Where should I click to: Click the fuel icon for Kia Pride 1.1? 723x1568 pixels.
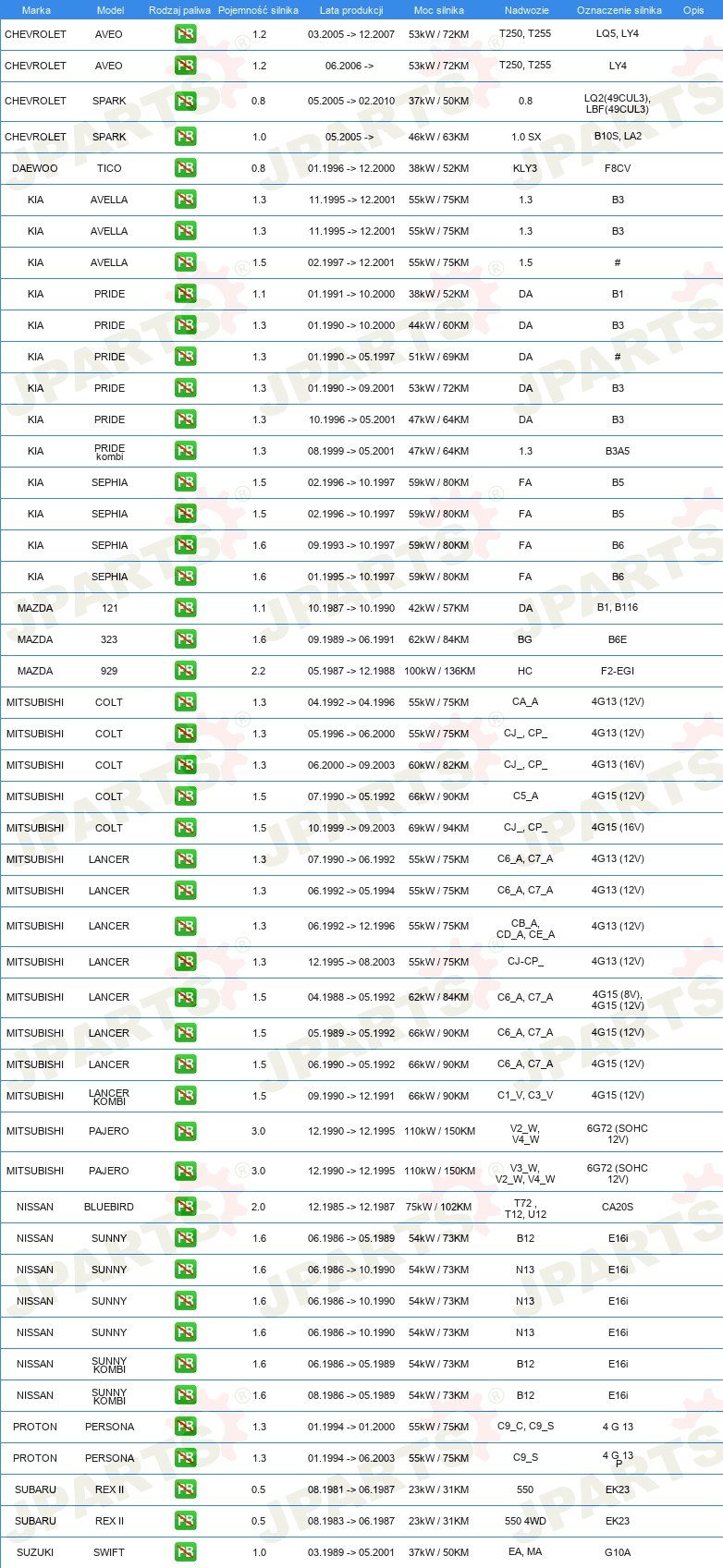tap(185, 294)
